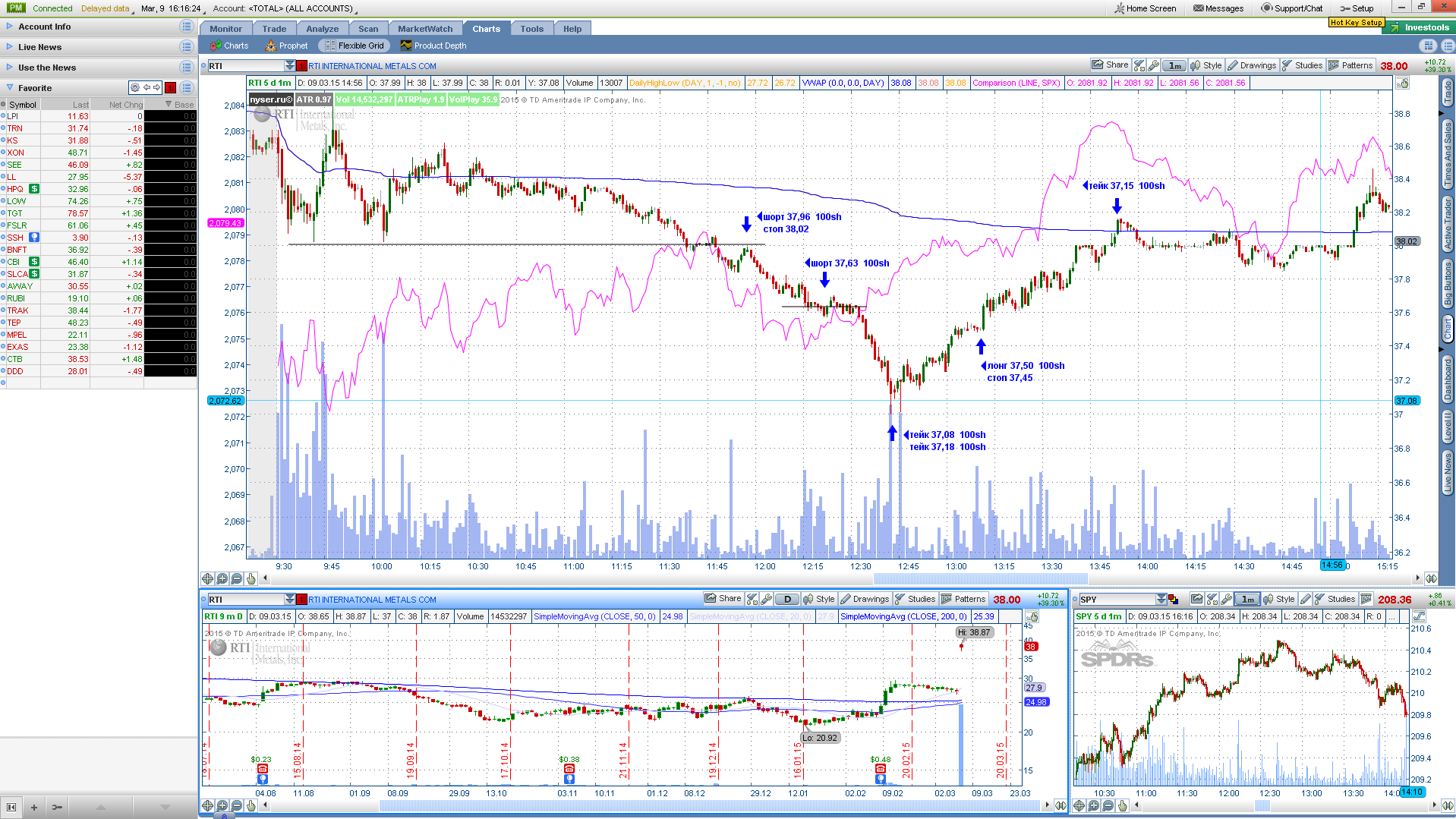1456x819 pixels.
Task: Open the Base column sort dropdown
Action: [169, 104]
